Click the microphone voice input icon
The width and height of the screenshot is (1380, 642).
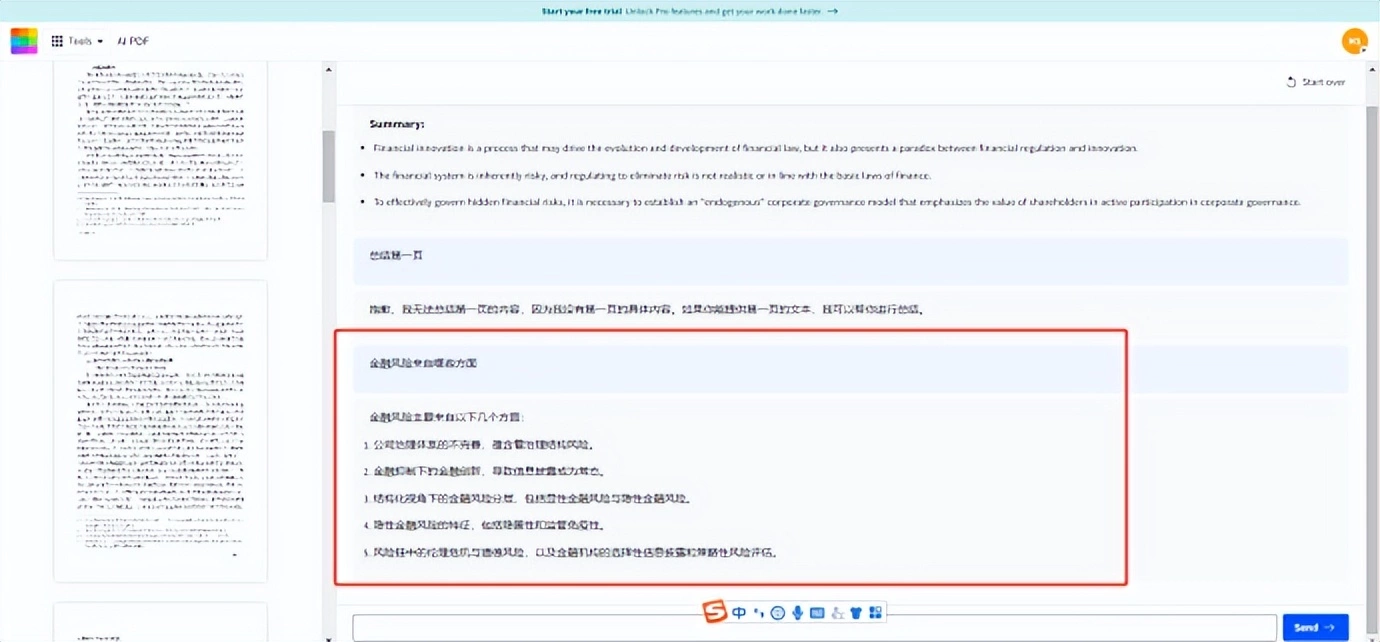click(797, 613)
